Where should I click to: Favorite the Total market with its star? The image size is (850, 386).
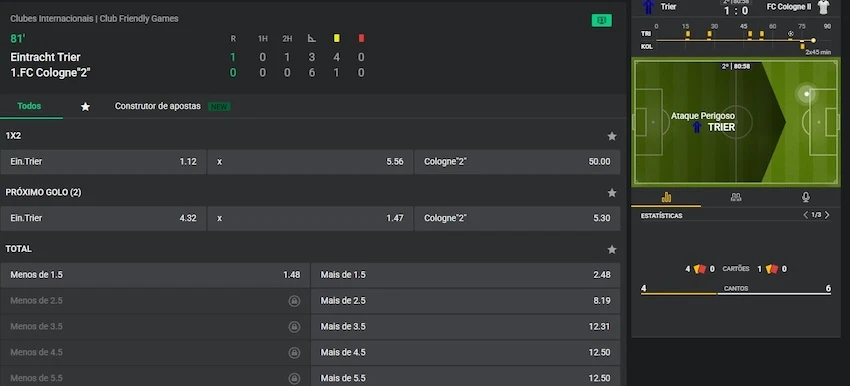click(x=612, y=249)
